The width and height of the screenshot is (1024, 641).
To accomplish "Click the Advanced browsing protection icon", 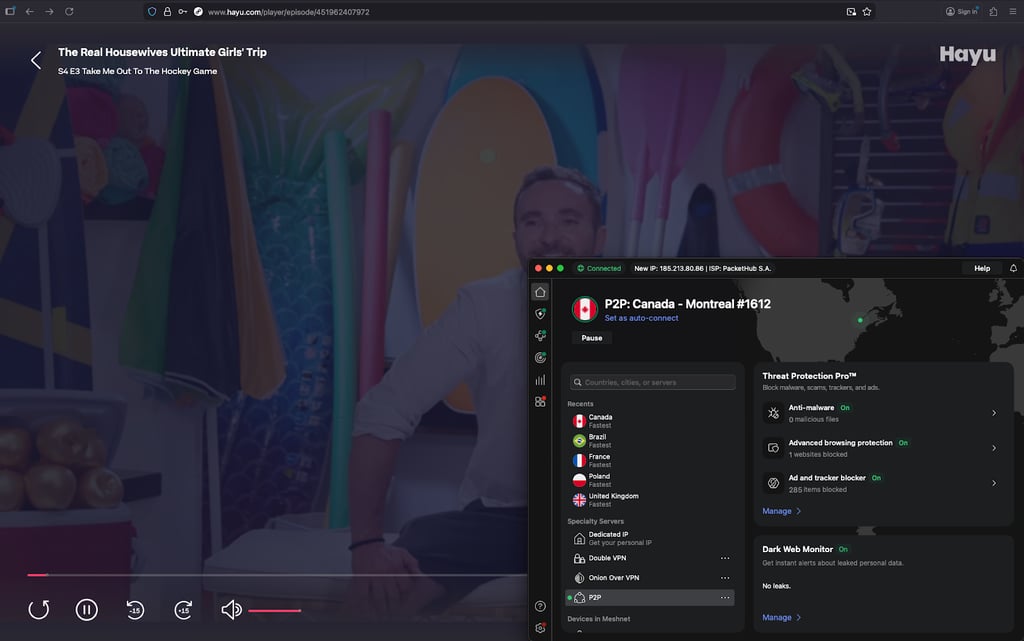I will (x=773, y=448).
